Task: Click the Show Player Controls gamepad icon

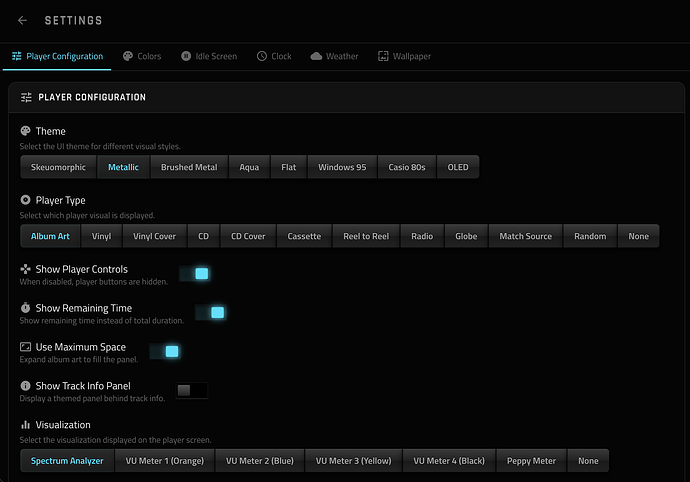Action: [x=26, y=269]
